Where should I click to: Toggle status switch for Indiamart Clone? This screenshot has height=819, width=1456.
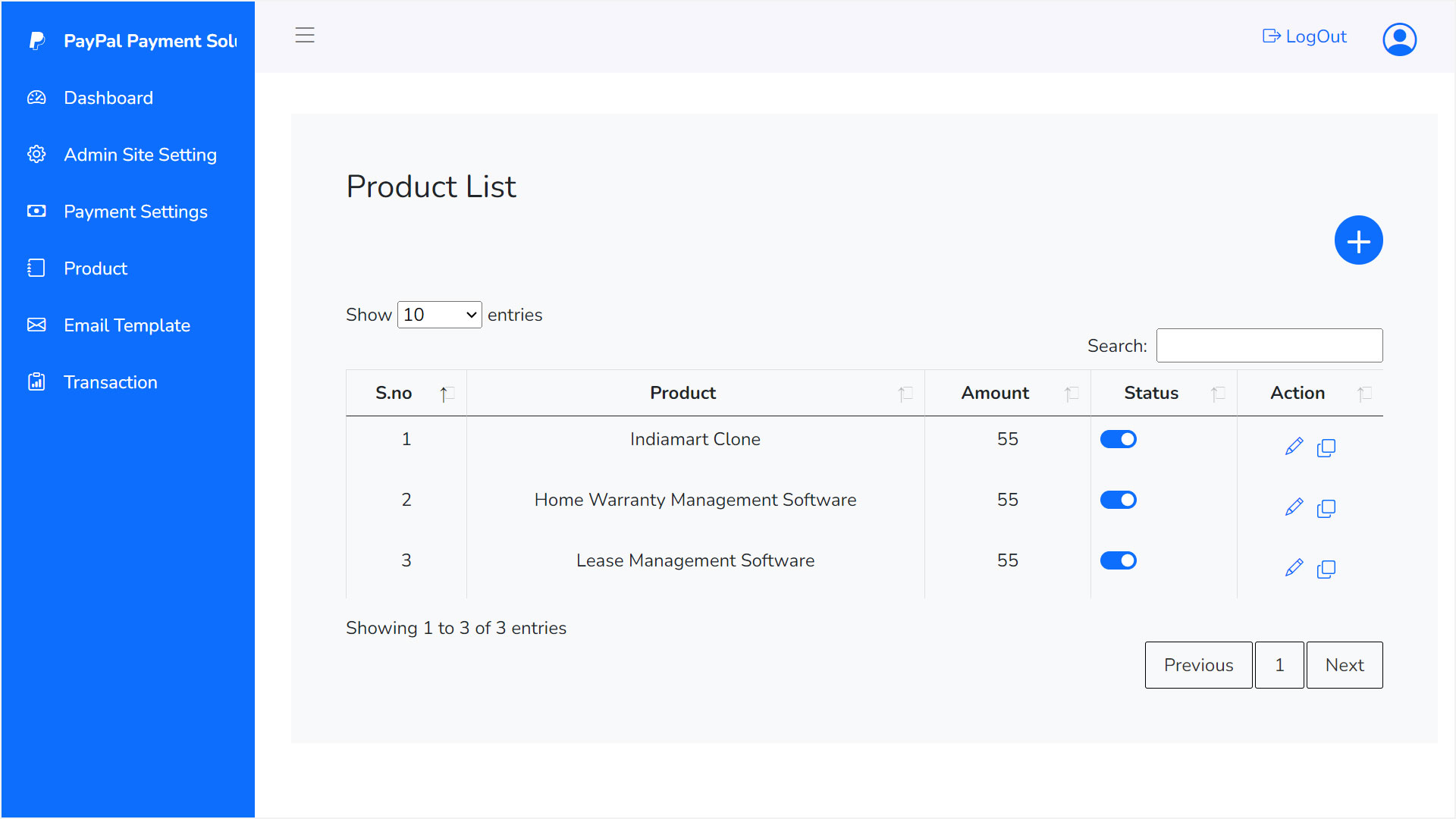point(1118,439)
